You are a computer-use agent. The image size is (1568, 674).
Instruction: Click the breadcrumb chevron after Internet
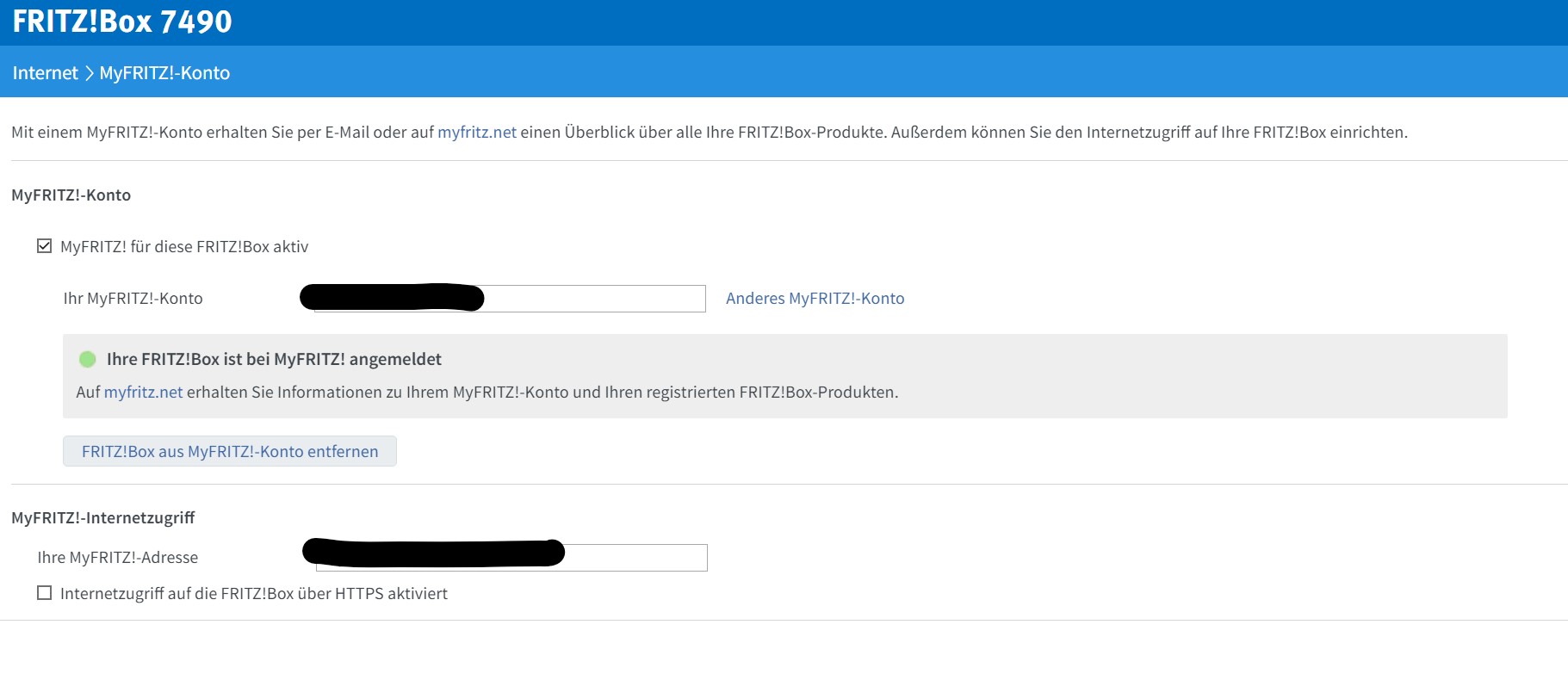click(x=89, y=73)
